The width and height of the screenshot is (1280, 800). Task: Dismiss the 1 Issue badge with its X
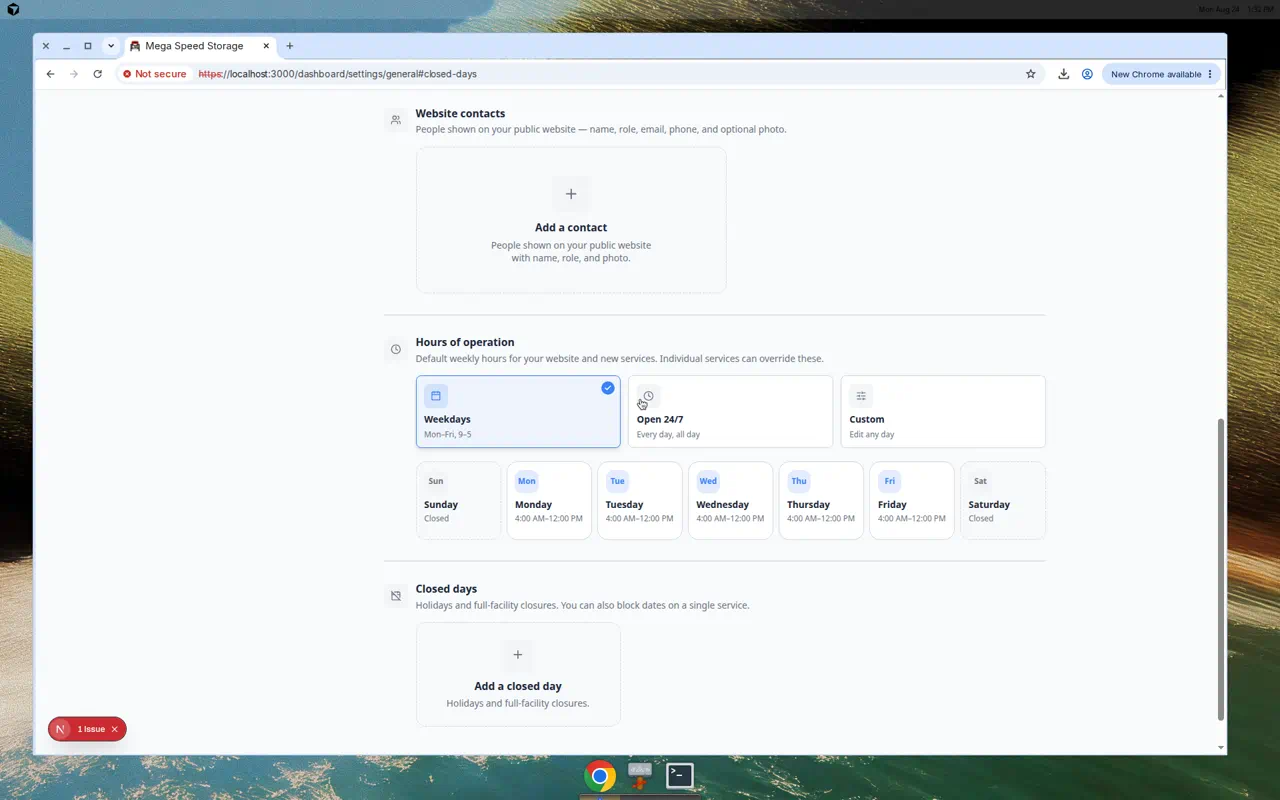coord(115,729)
